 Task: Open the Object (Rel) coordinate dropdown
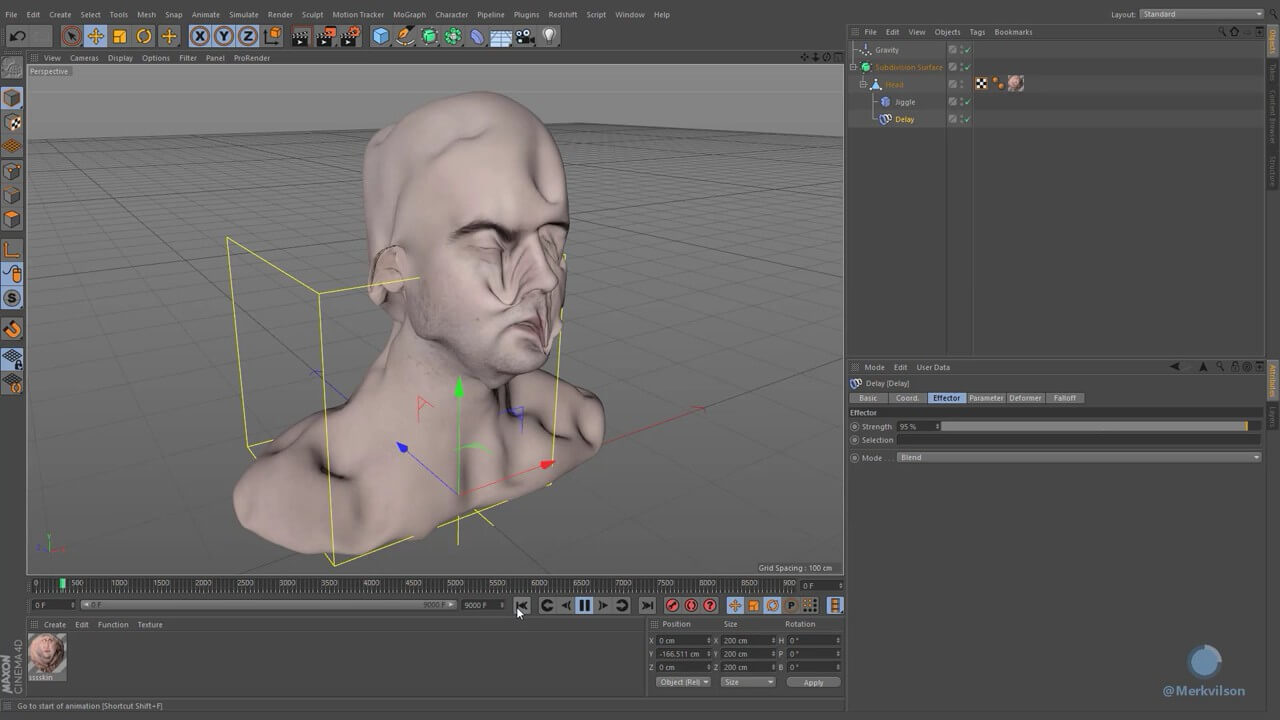coord(683,682)
